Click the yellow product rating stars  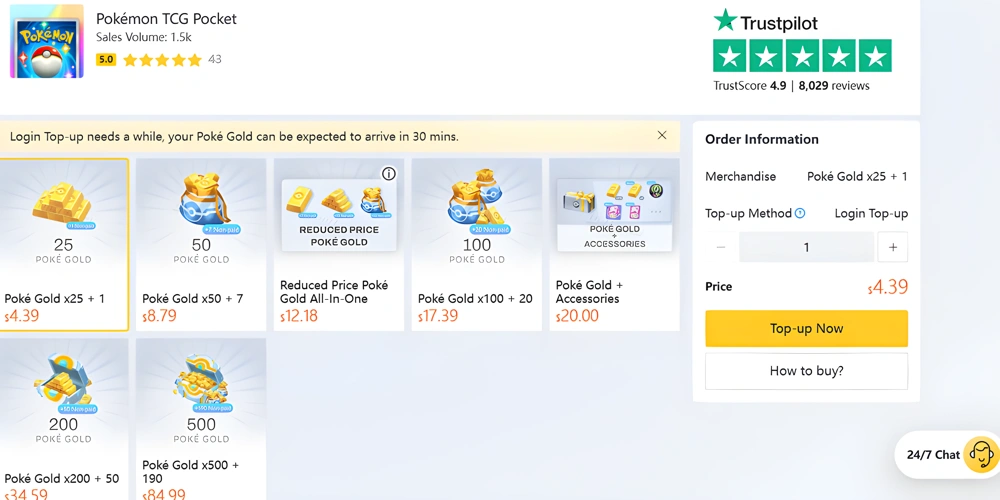tap(162, 60)
